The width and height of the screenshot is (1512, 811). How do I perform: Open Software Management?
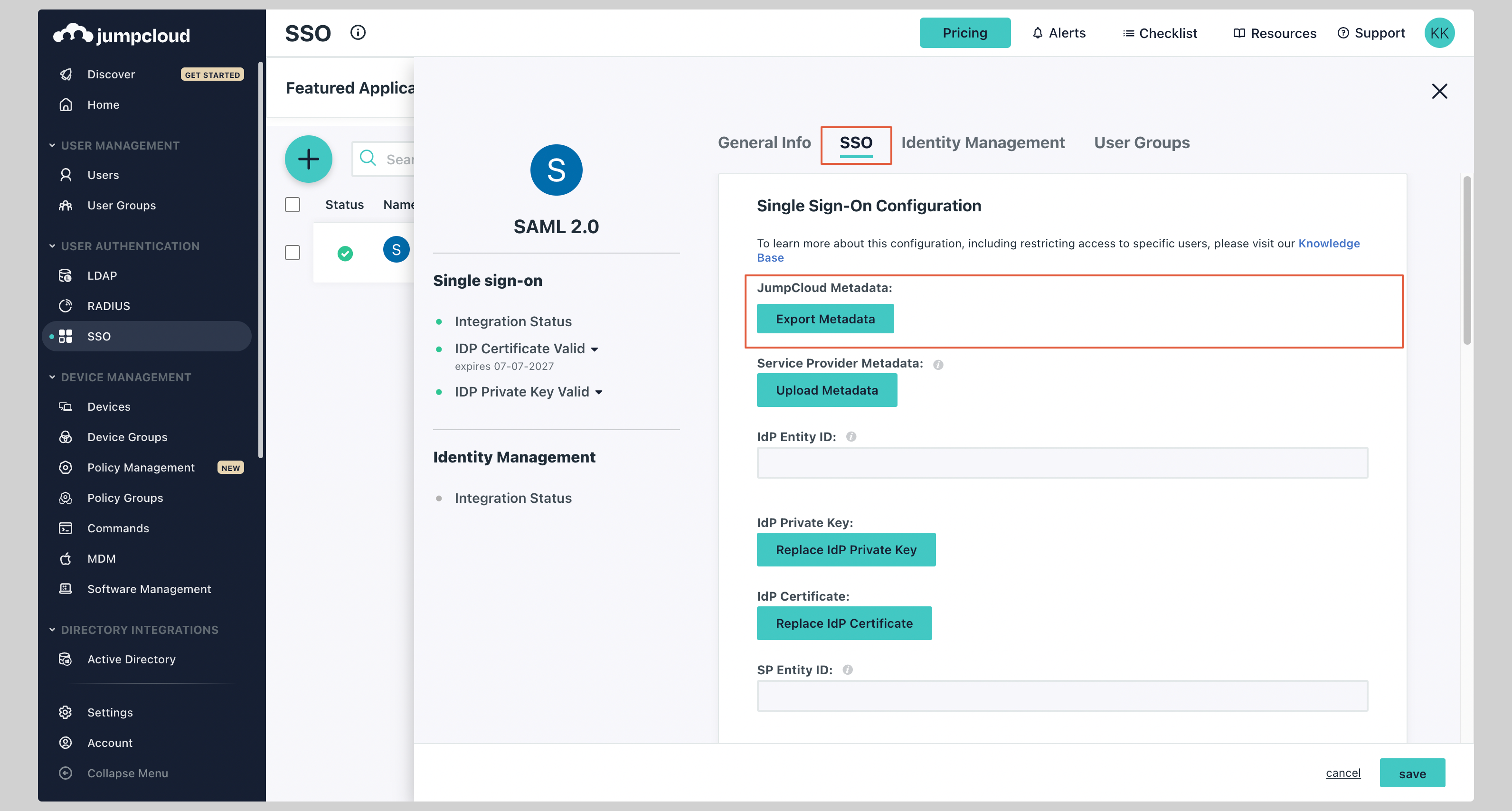pyautogui.click(x=149, y=589)
